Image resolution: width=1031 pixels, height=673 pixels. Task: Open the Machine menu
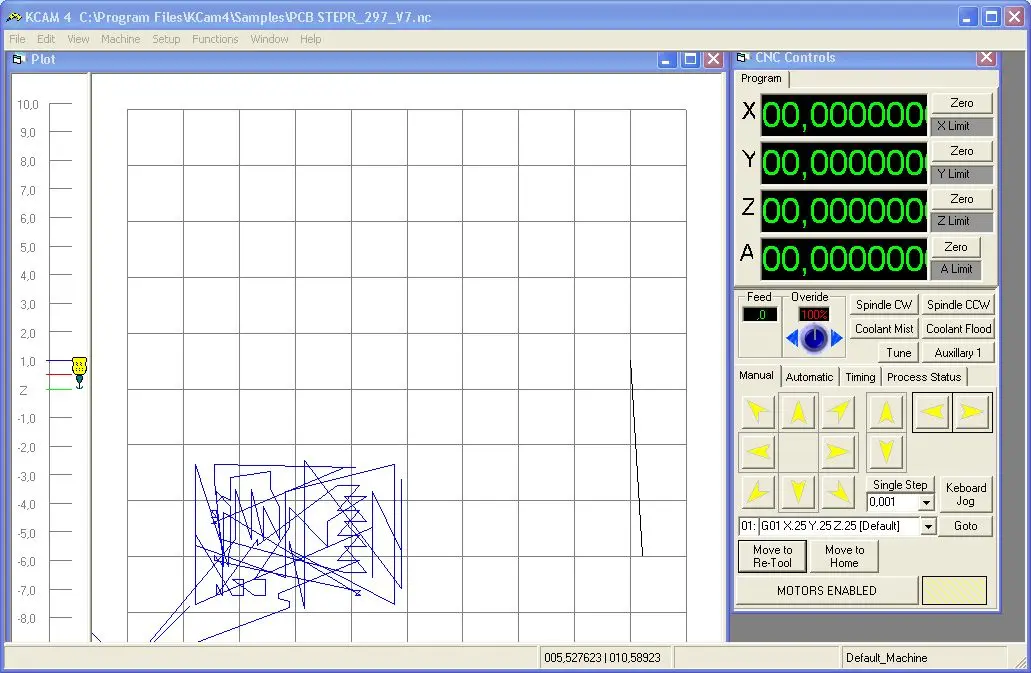coord(120,39)
